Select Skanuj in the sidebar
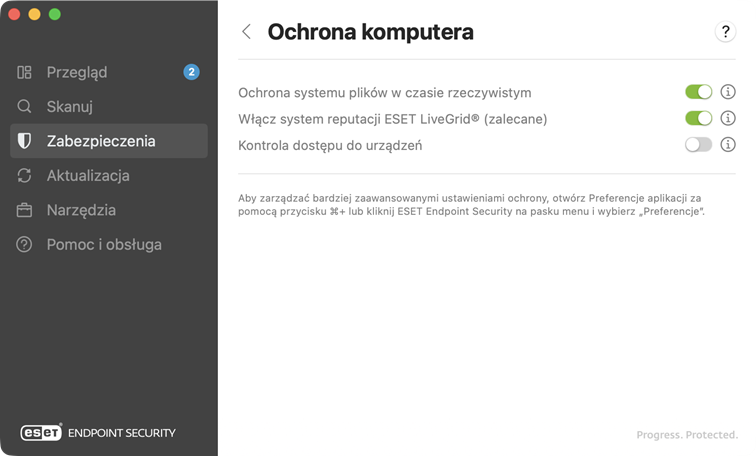756x456 pixels. (70, 107)
